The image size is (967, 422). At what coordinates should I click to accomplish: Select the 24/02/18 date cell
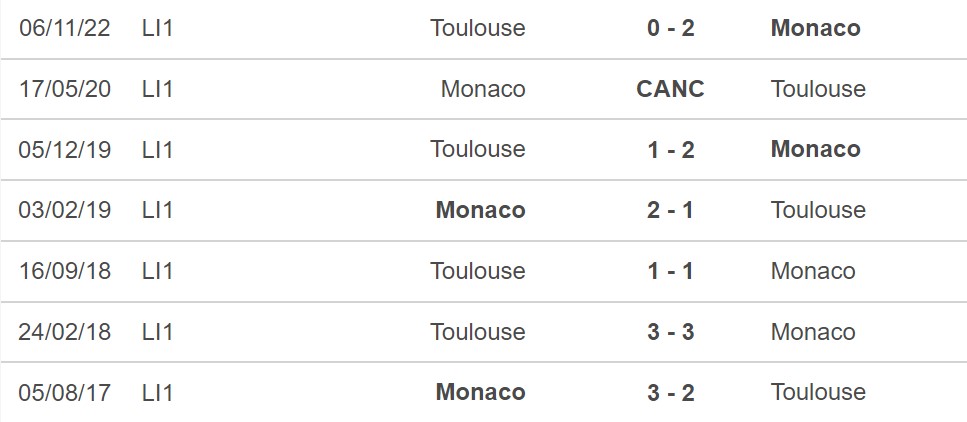coord(65,332)
